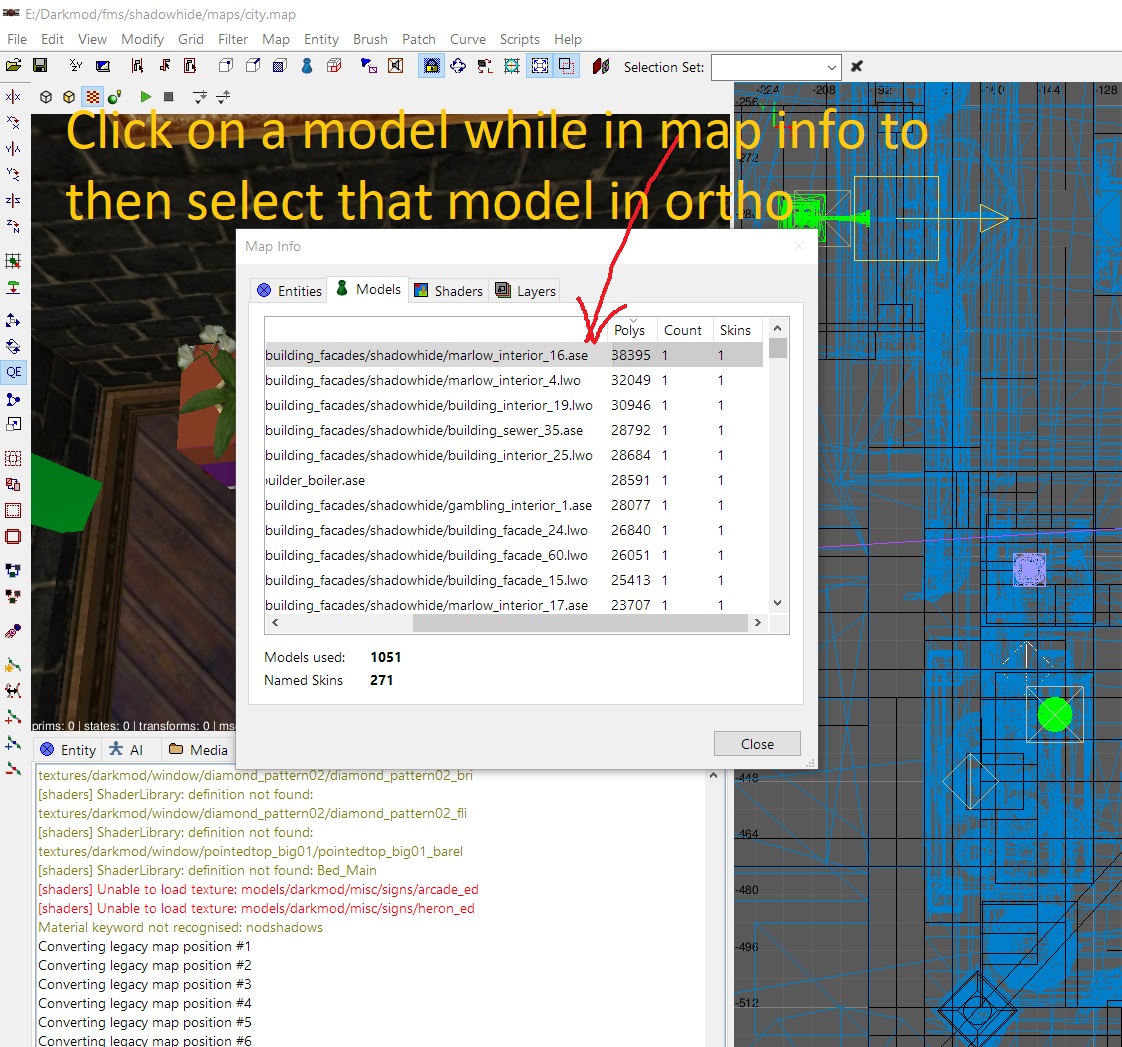Open the Patch menu
The image size is (1122, 1047).
(x=418, y=39)
